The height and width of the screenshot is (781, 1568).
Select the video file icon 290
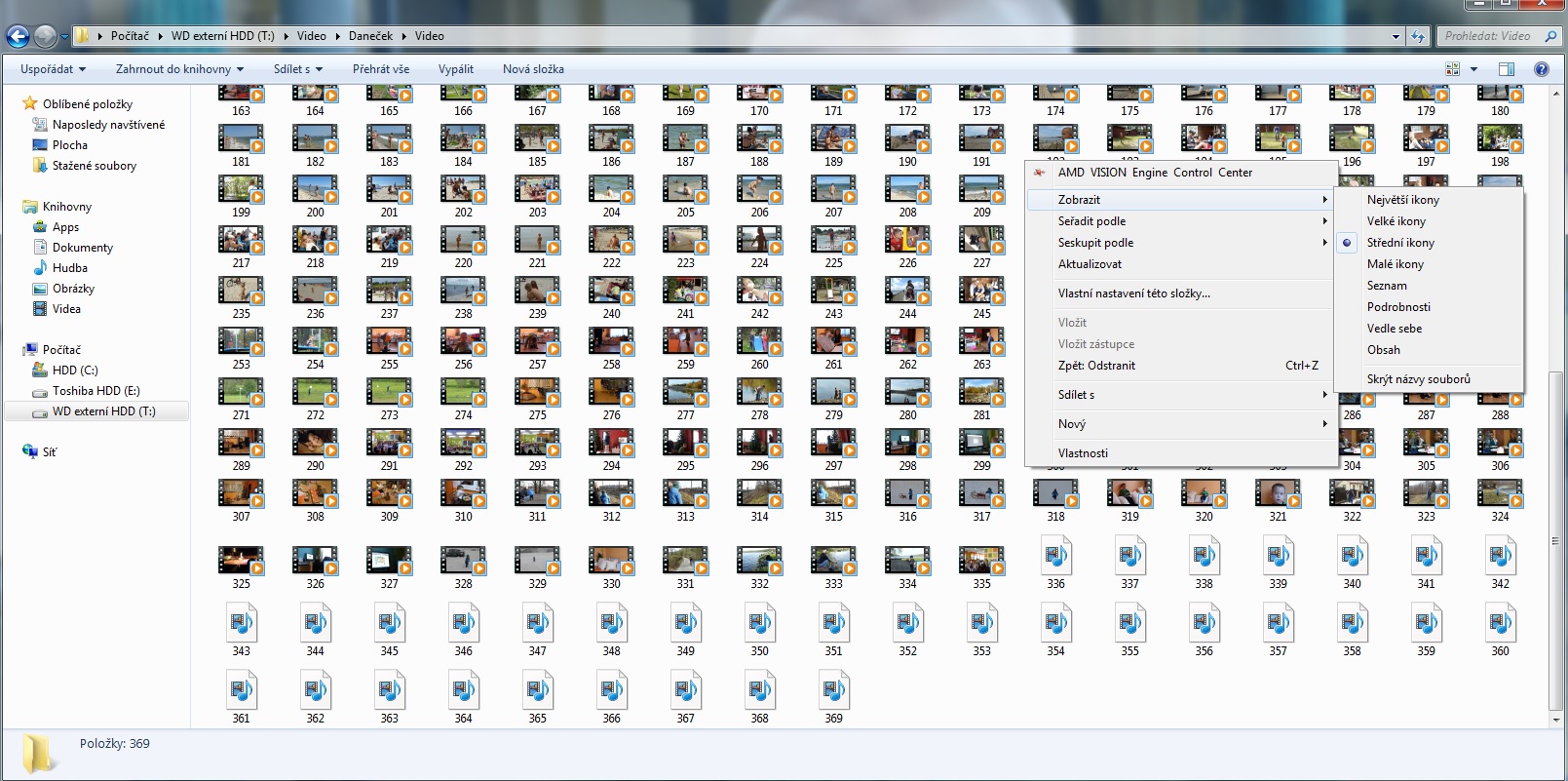click(315, 443)
